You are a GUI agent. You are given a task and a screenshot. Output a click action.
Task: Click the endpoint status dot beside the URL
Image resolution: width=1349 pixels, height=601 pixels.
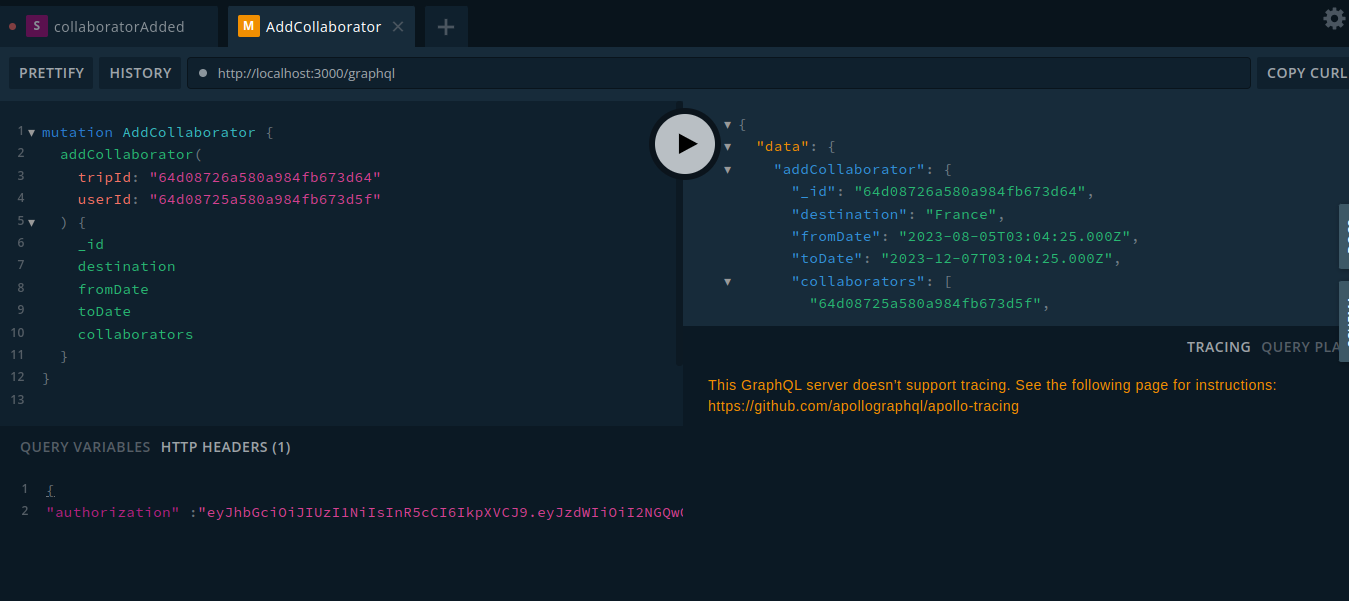[203, 73]
